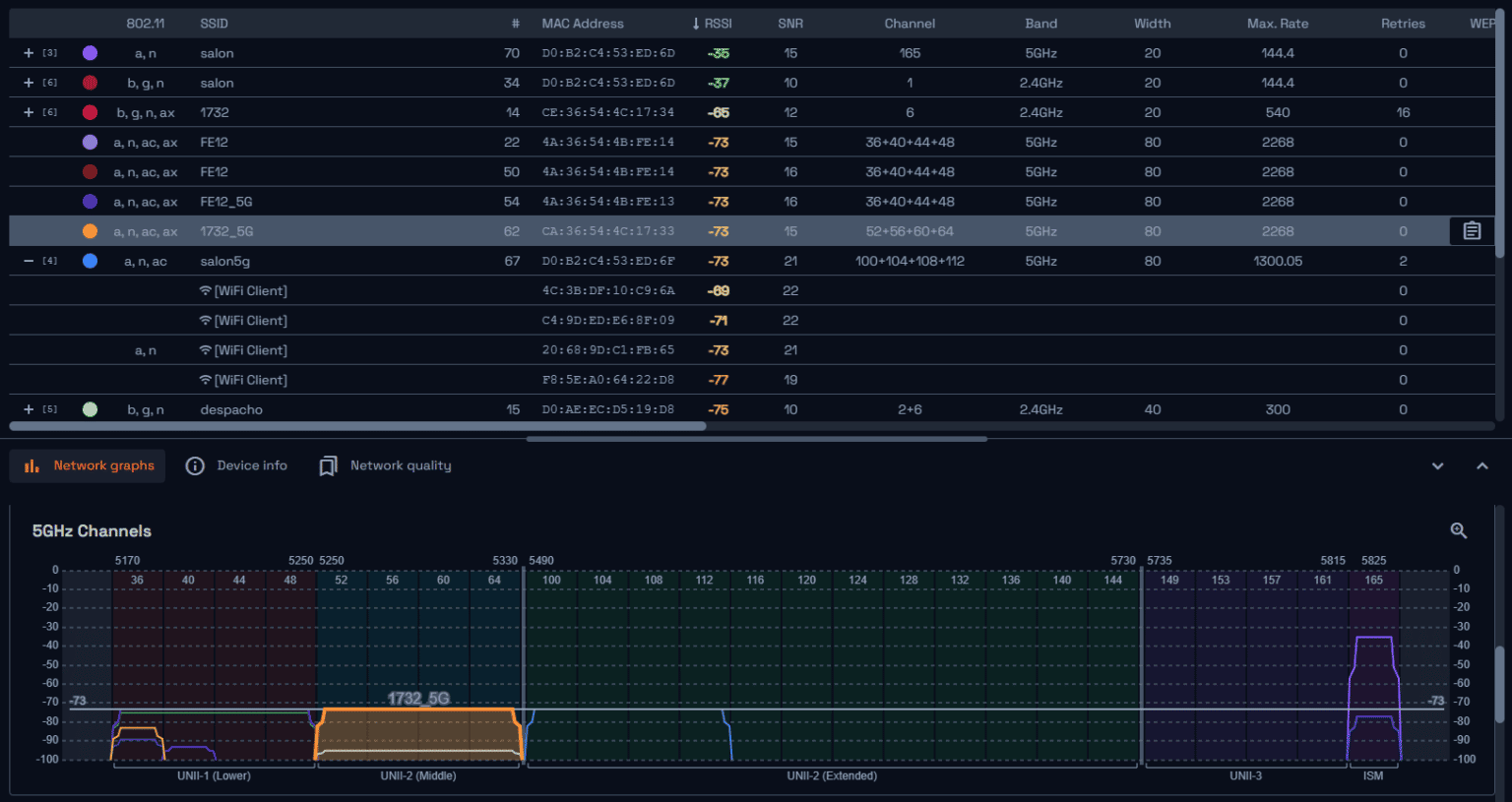Sort the table by Channel column
The image size is (1512, 802).
coord(909,23)
